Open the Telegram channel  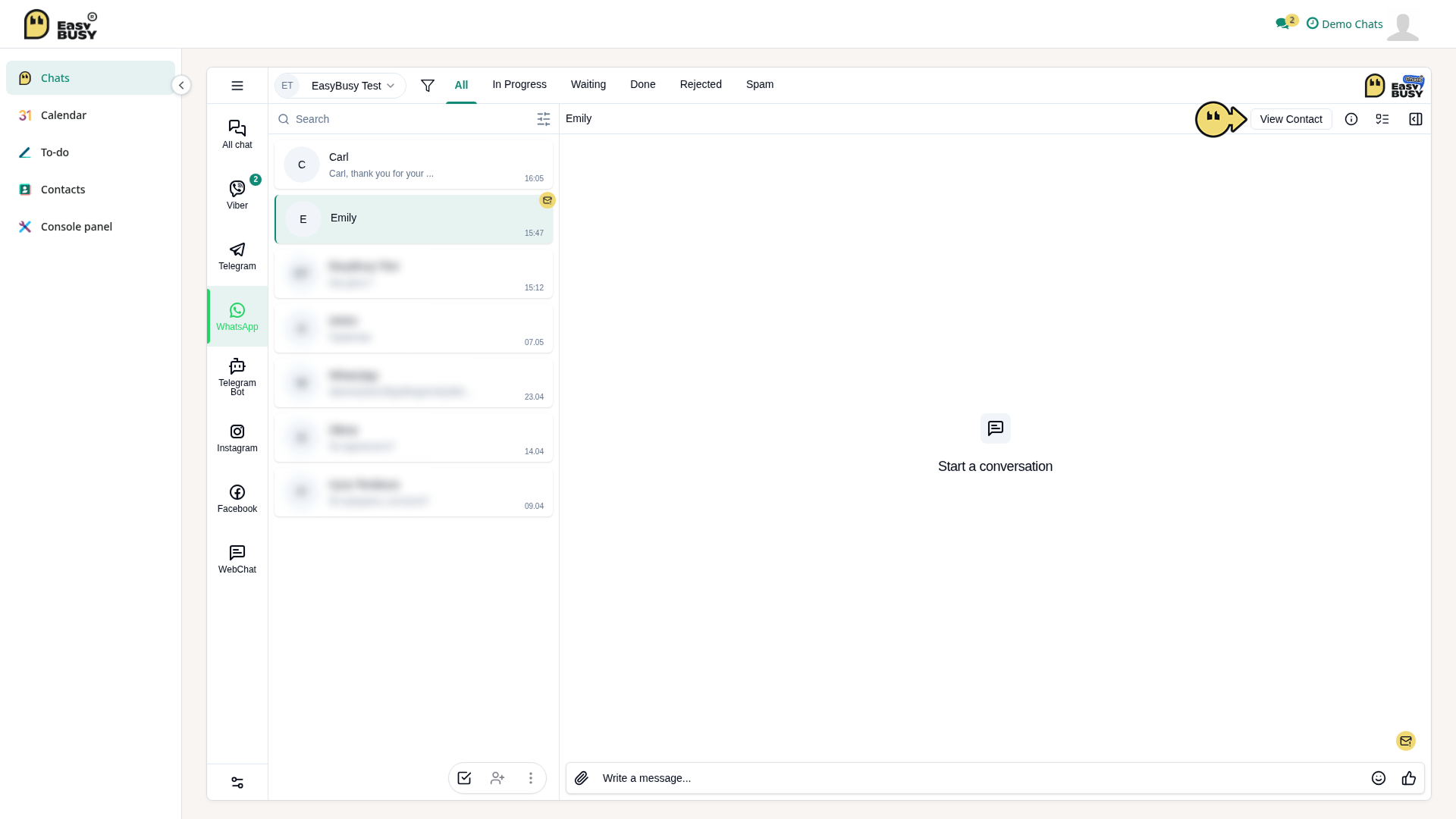(x=237, y=256)
